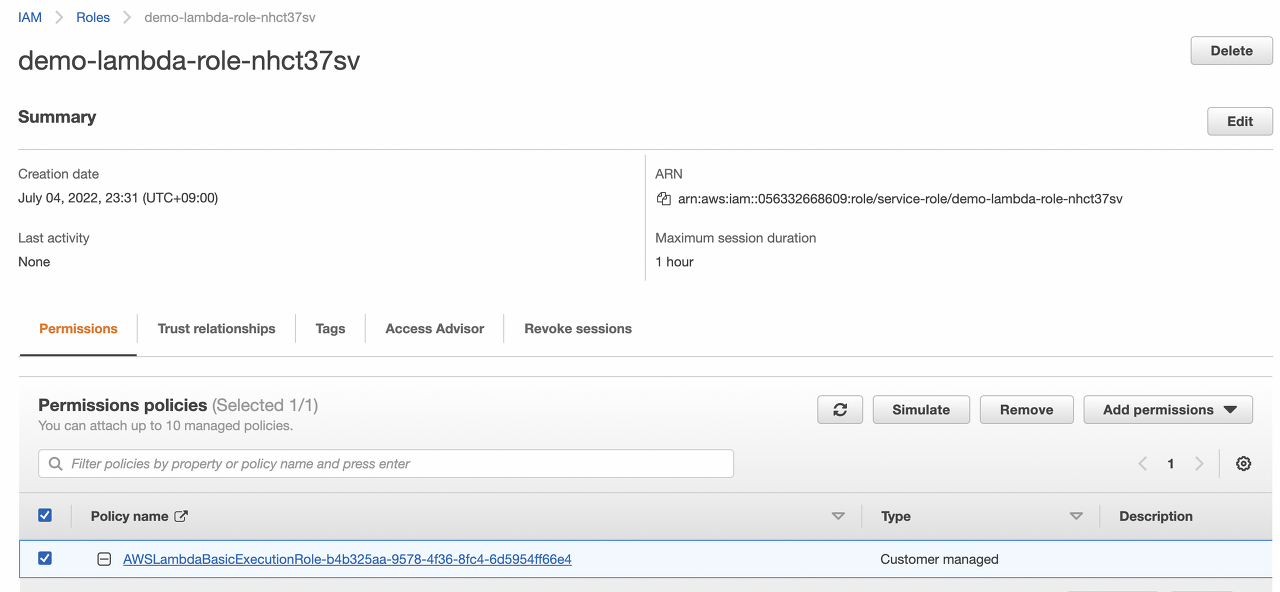Go to the IAM breadcrumb link
Viewport: 1280px width, 592px height.
(x=30, y=18)
